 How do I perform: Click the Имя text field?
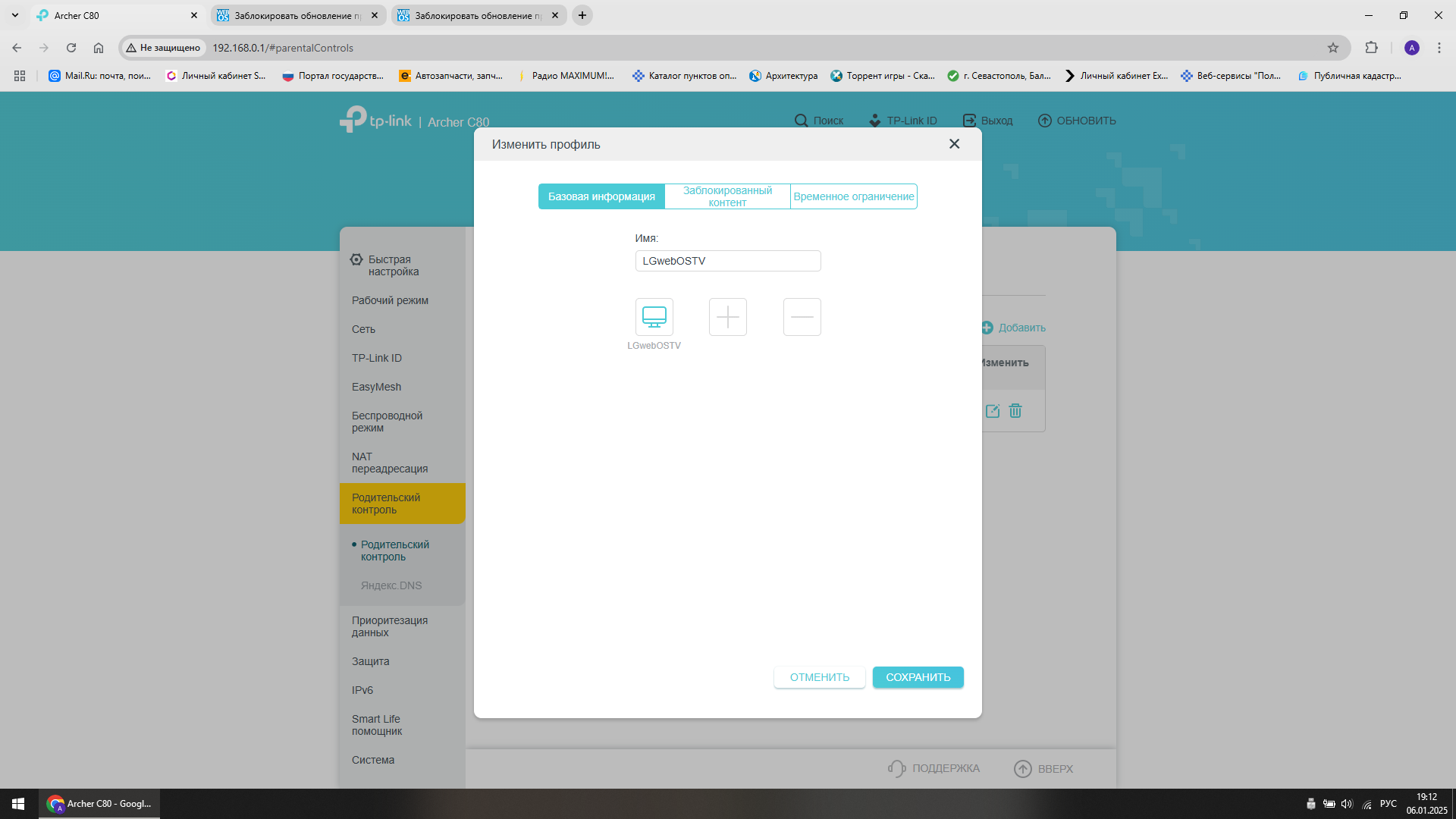(x=727, y=261)
